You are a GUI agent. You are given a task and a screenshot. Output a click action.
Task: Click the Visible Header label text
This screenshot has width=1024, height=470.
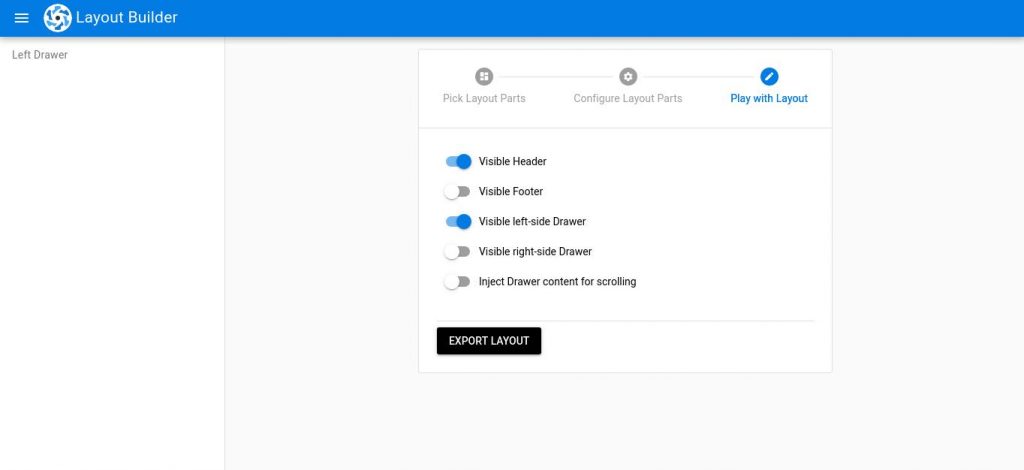(x=513, y=161)
